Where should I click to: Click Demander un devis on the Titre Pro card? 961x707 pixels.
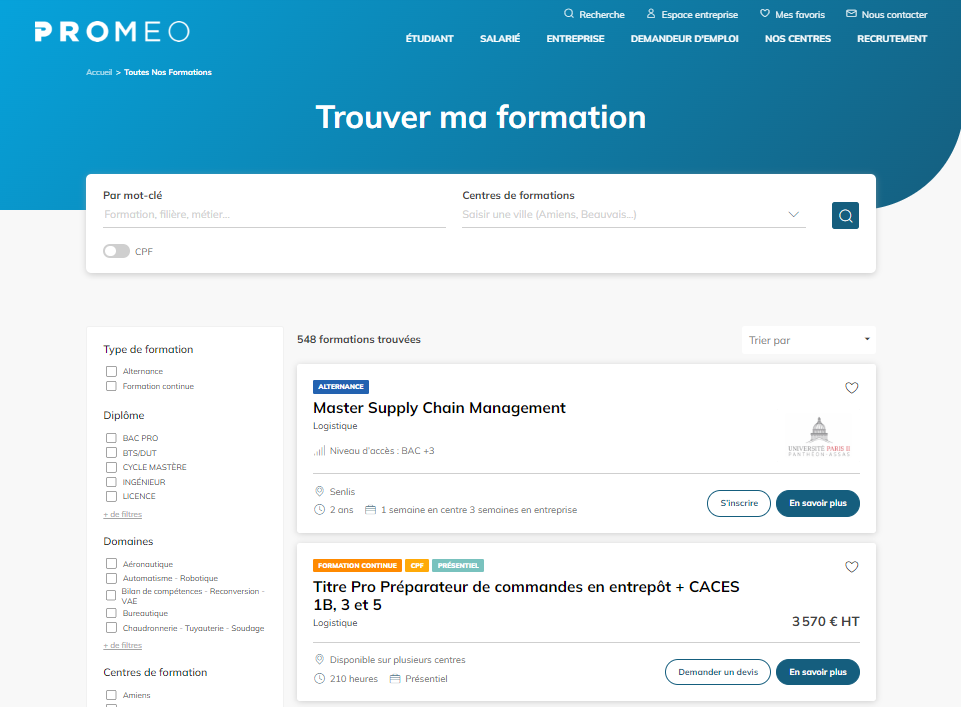pyautogui.click(x=717, y=672)
